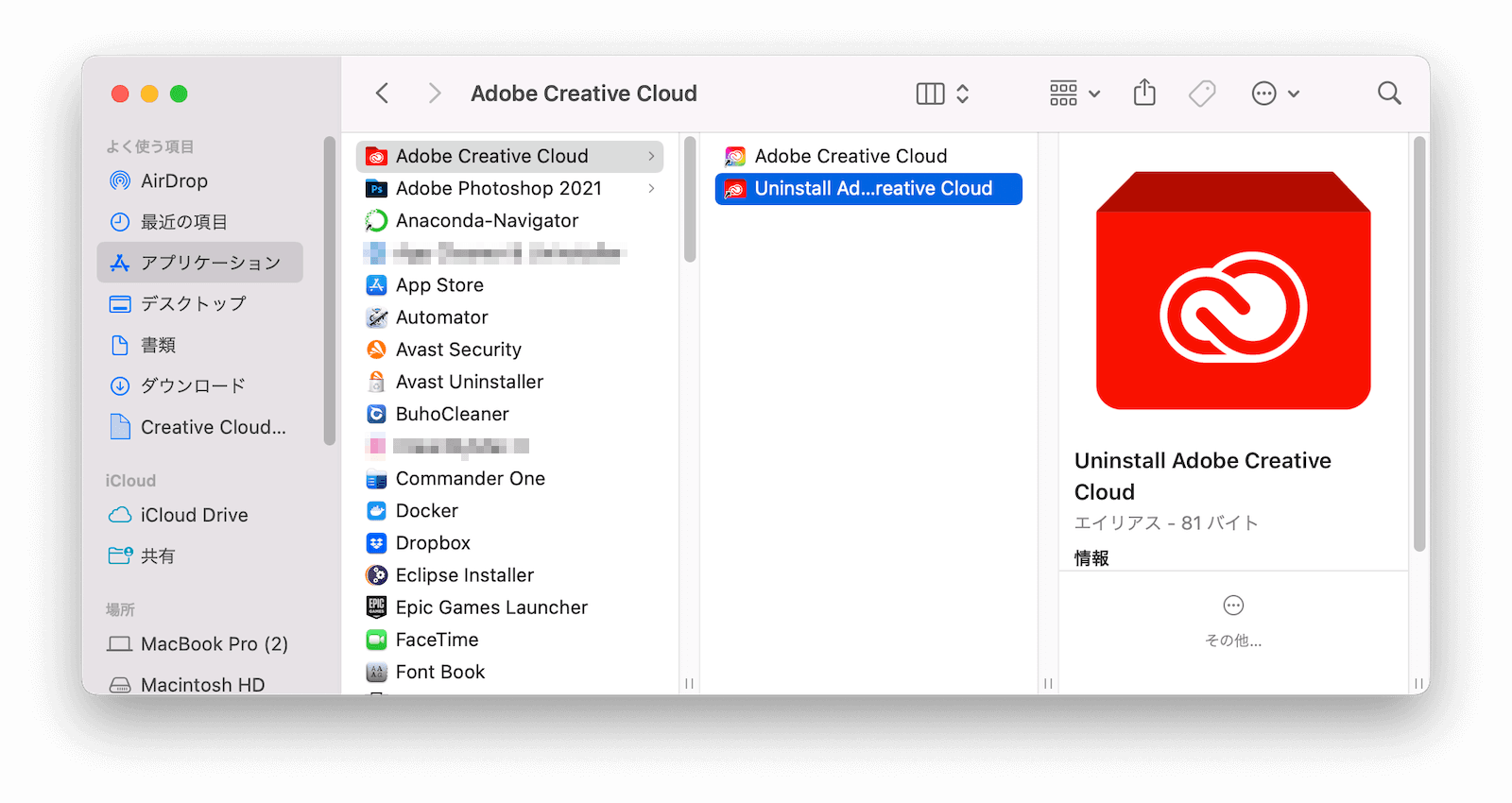Click the Epic Games Launcher icon
Viewport: 1512px width, 803px height.
(x=376, y=607)
